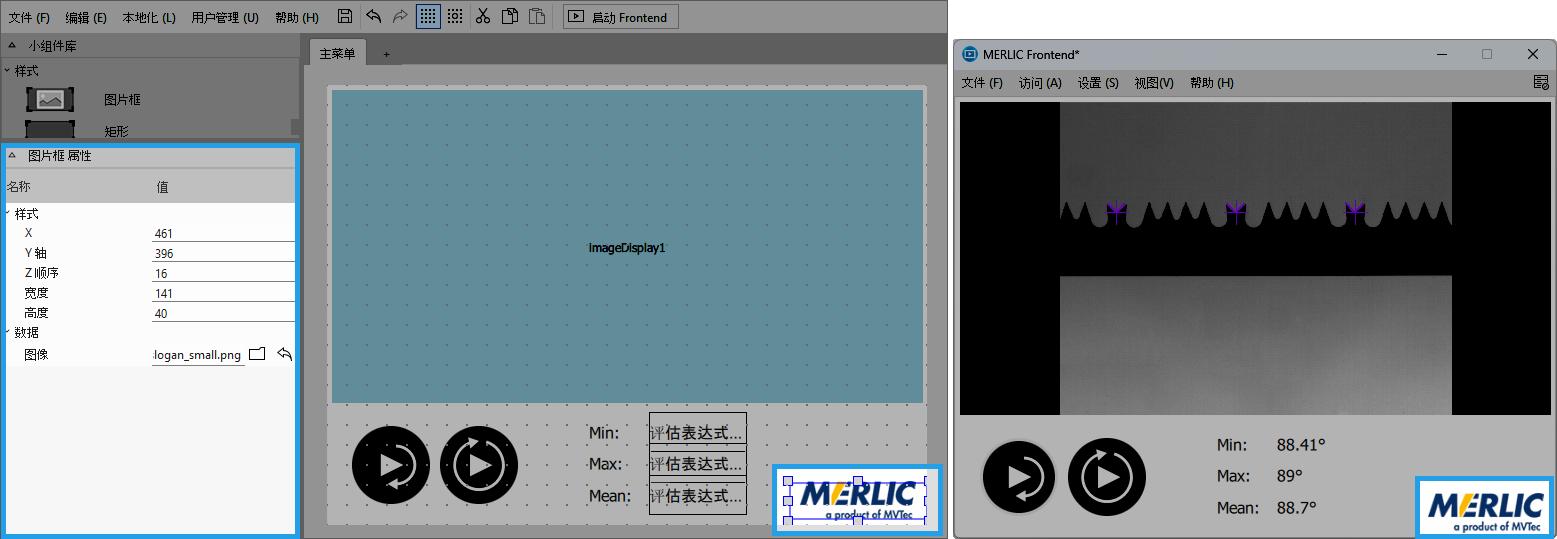The width and height of the screenshot is (1557, 539).
Task: Browse for image file with the folder icon
Action: [257, 354]
